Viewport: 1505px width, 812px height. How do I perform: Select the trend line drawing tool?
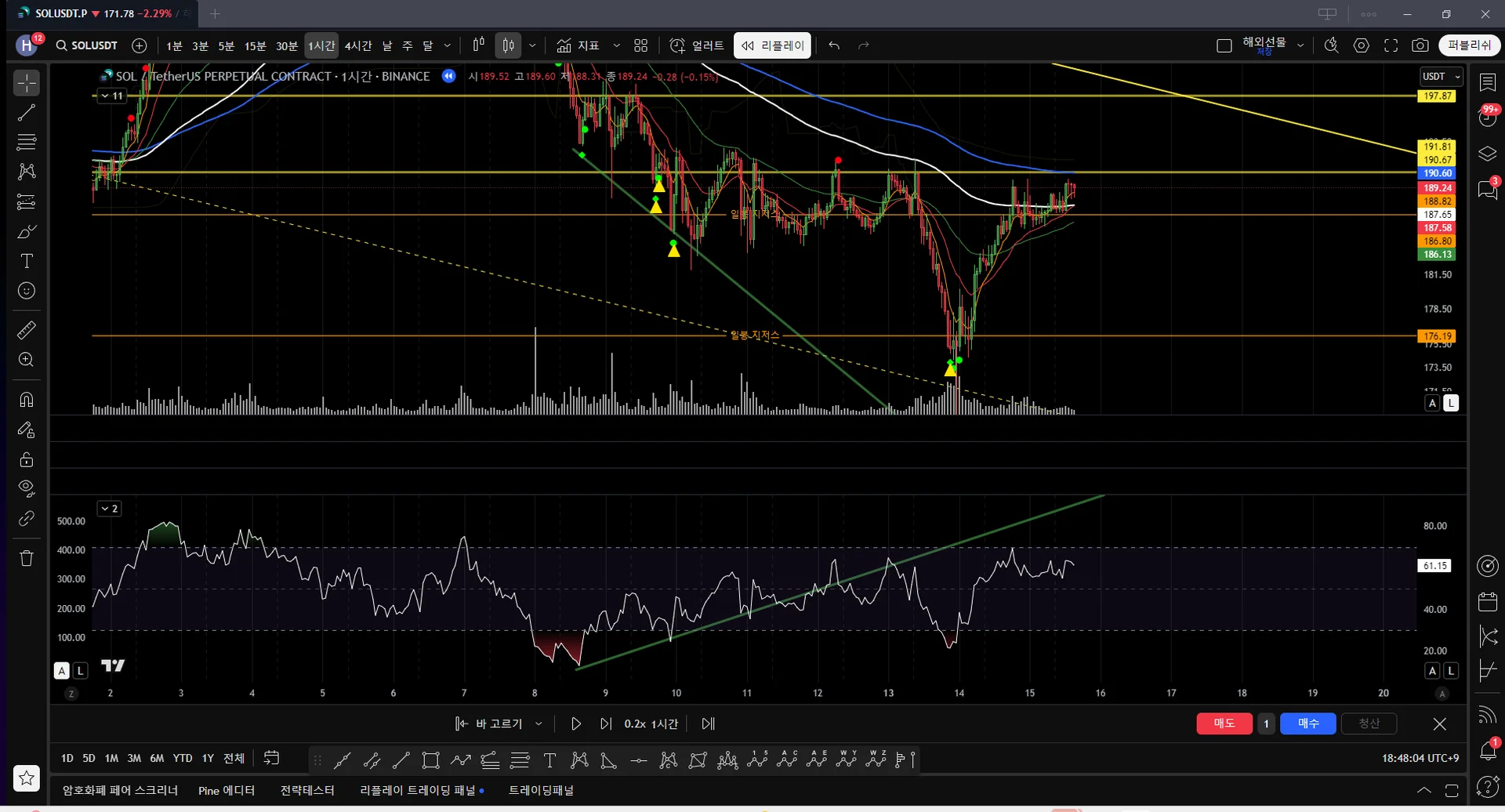click(27, 113)
